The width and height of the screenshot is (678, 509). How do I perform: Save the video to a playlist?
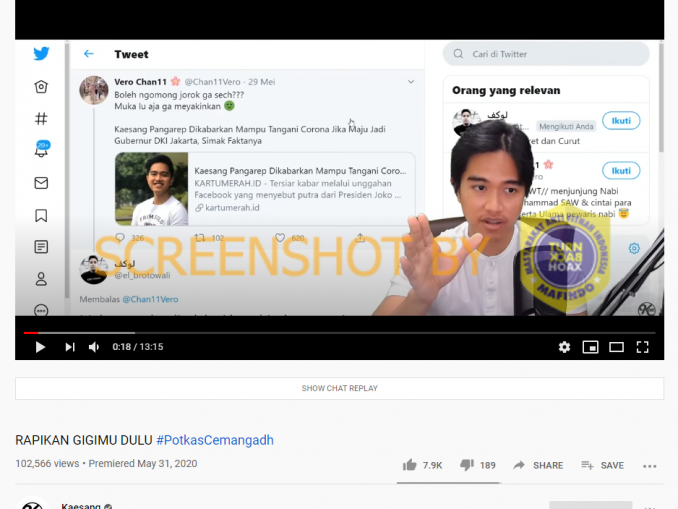[x=602, y=465]
